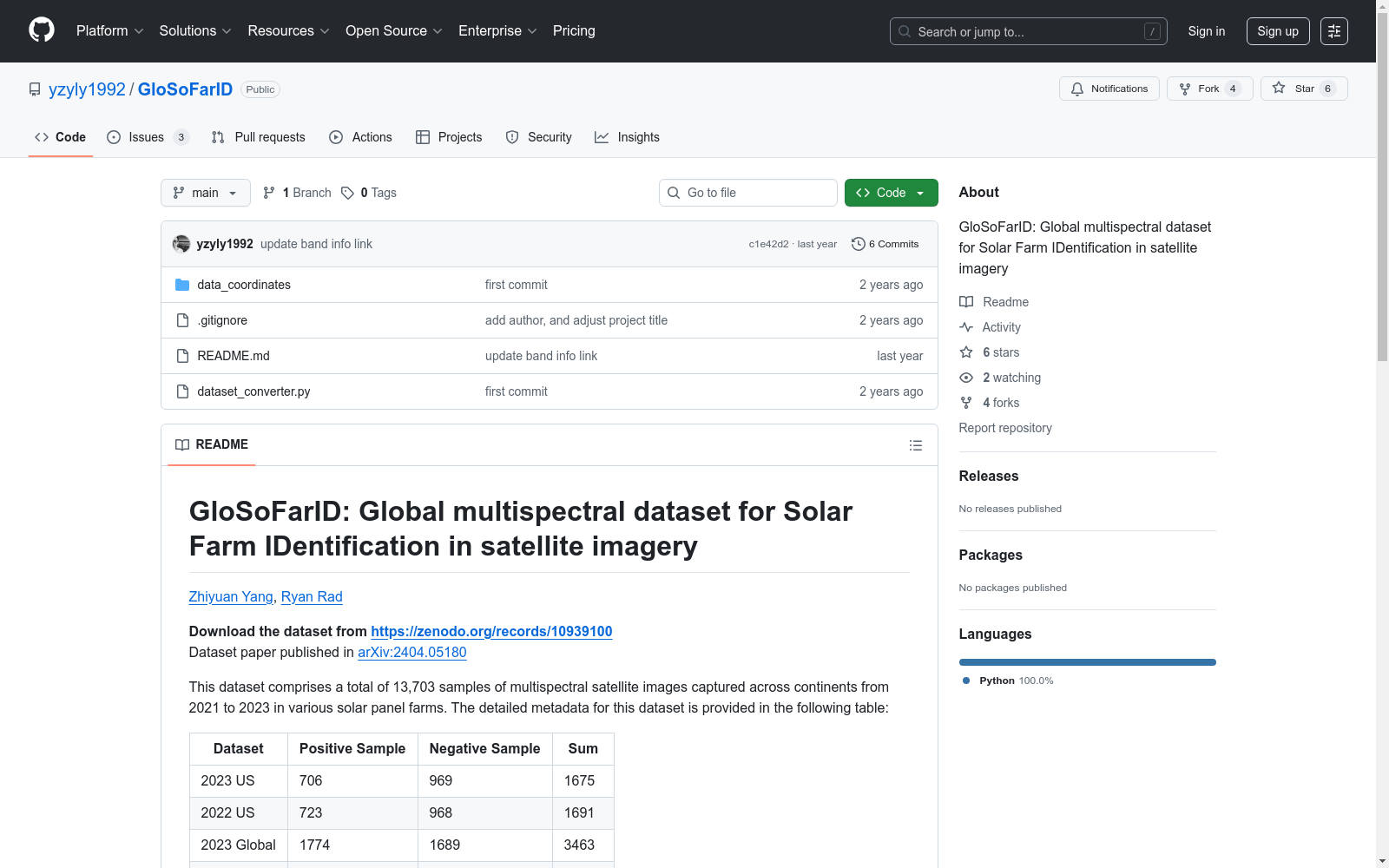This screenshot has width=1389, height=868.
Task: Click the stars icon in About sidebar
Action: click(x=966, y=352)
